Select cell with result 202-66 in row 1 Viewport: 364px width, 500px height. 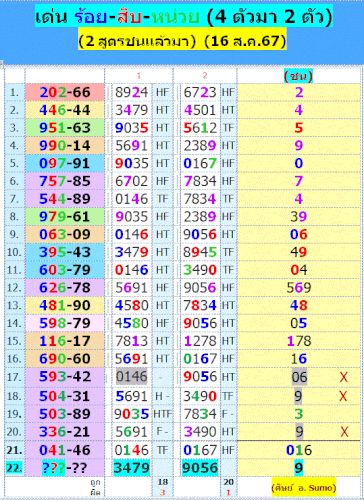65,92
